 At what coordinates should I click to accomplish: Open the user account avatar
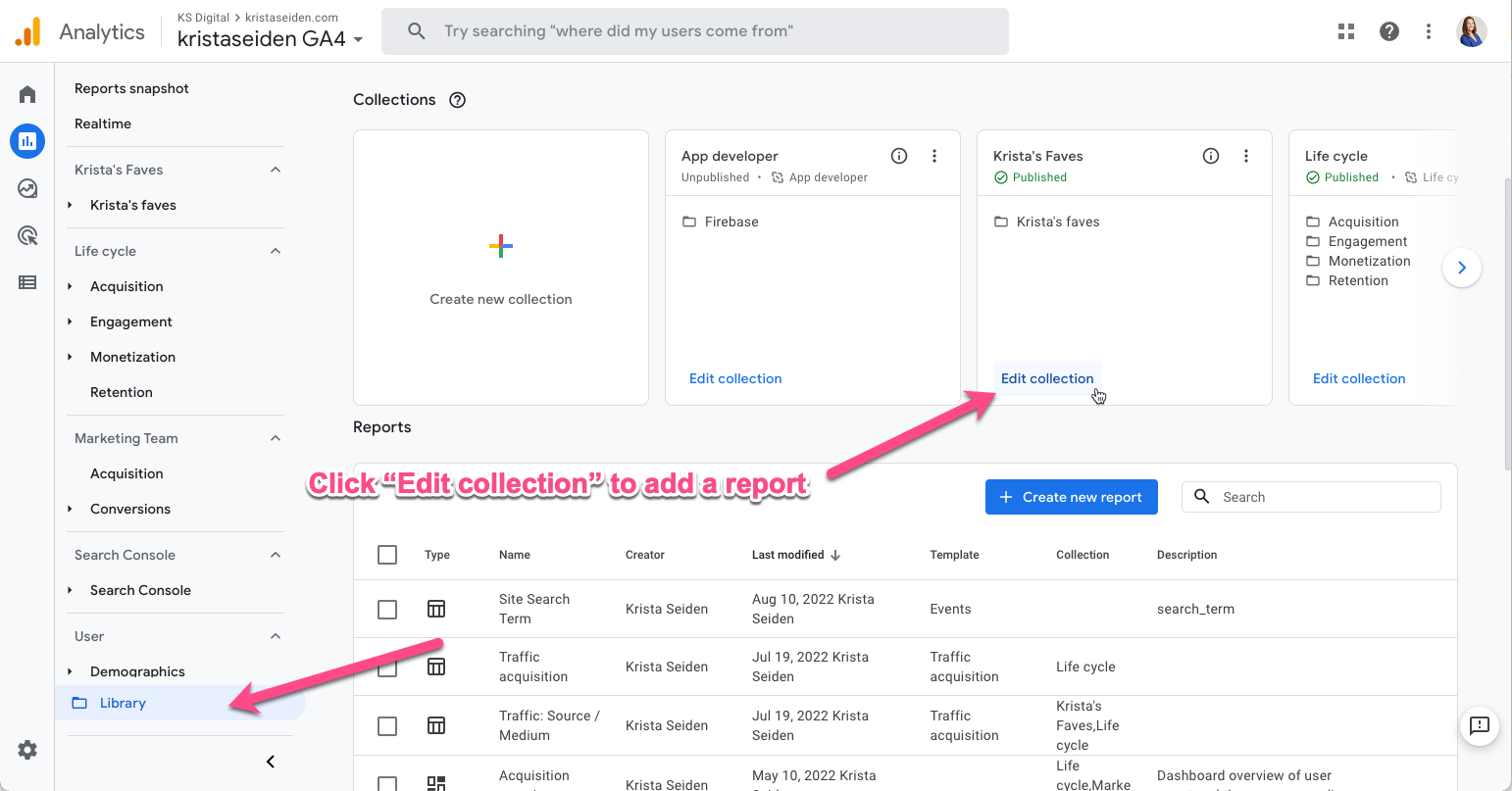point(1472,31)
